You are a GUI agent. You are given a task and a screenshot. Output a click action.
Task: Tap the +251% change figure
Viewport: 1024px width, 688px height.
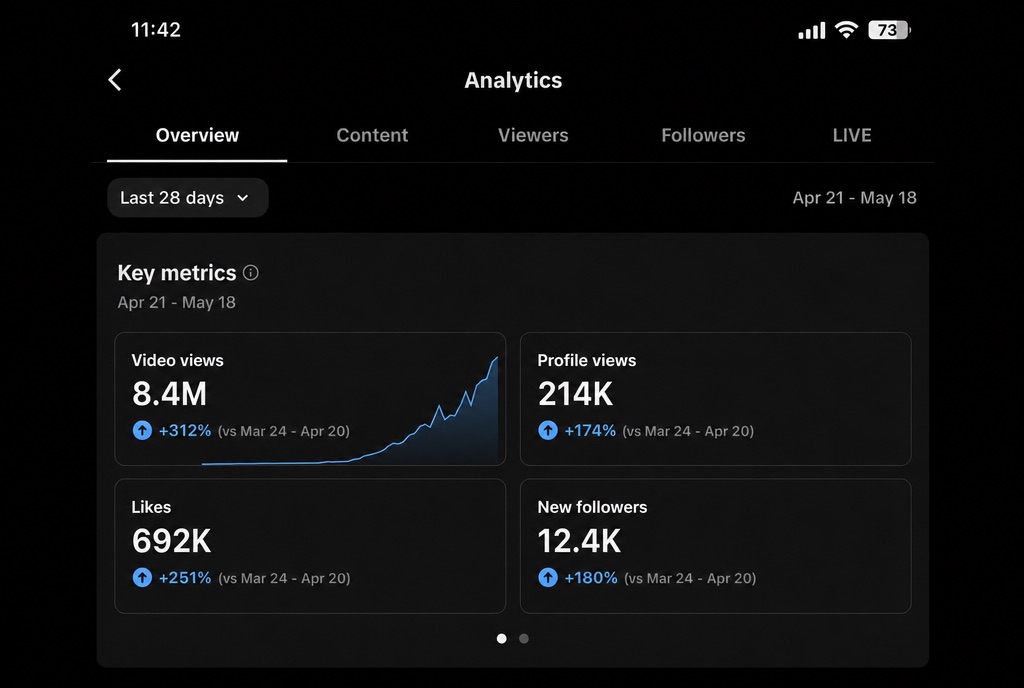point(185,578)
